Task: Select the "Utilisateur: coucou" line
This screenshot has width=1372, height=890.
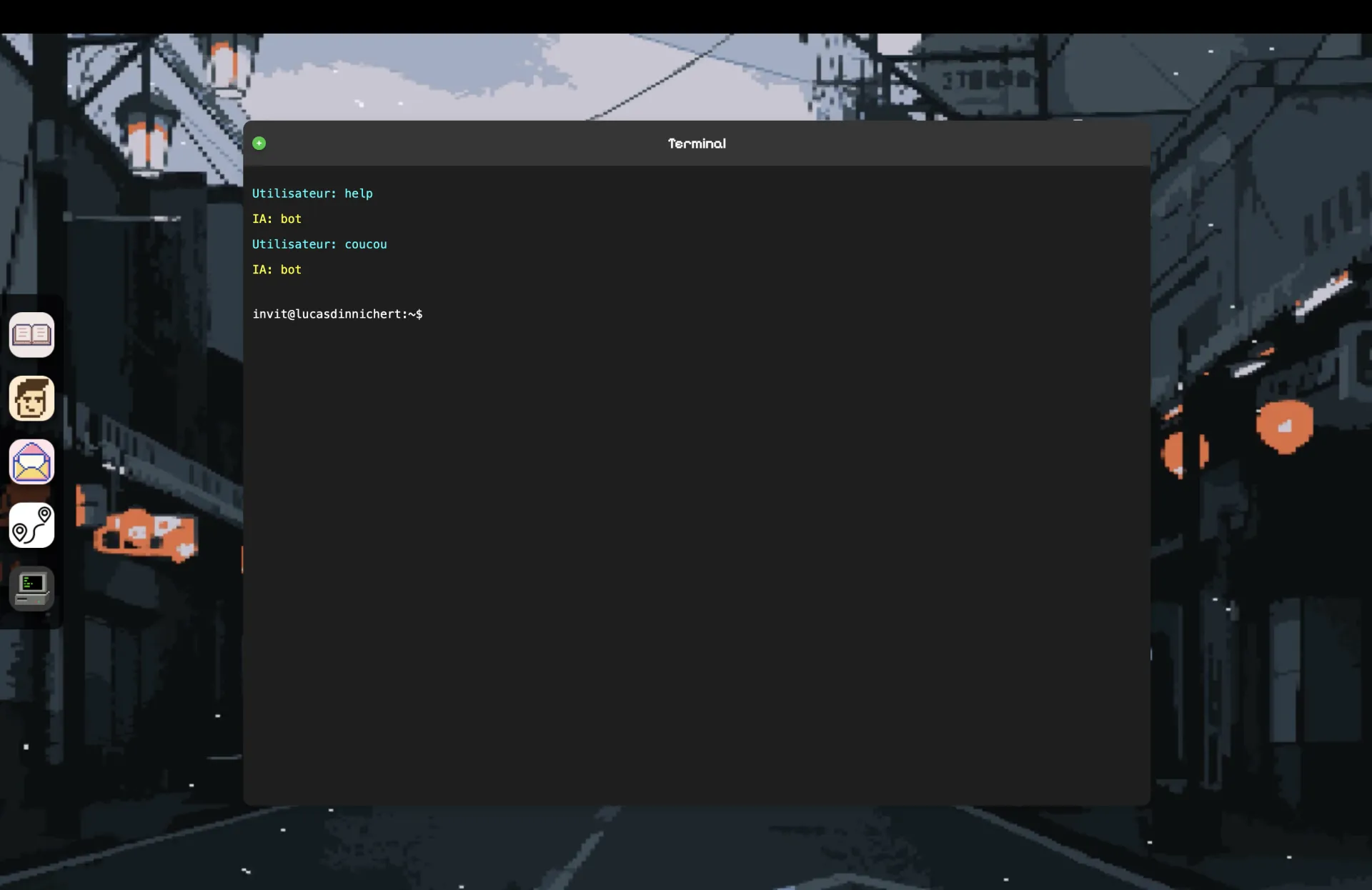Action: coord(319,244)
